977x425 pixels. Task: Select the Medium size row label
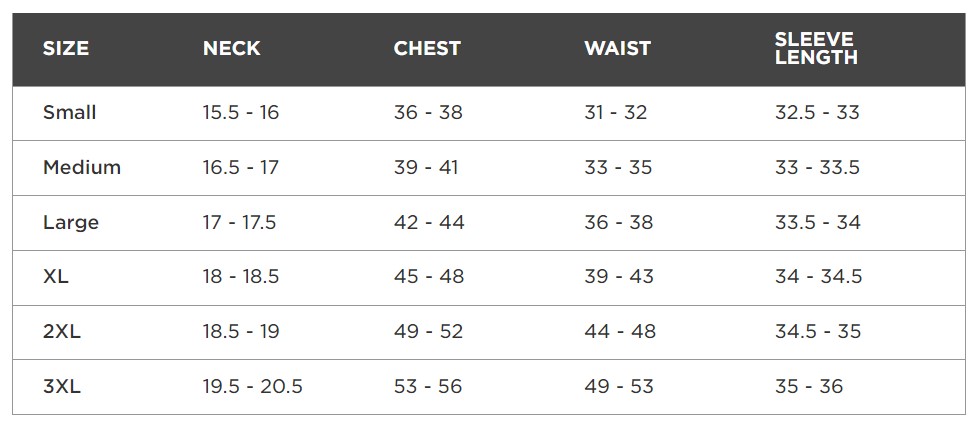click(x=82, y=168)
